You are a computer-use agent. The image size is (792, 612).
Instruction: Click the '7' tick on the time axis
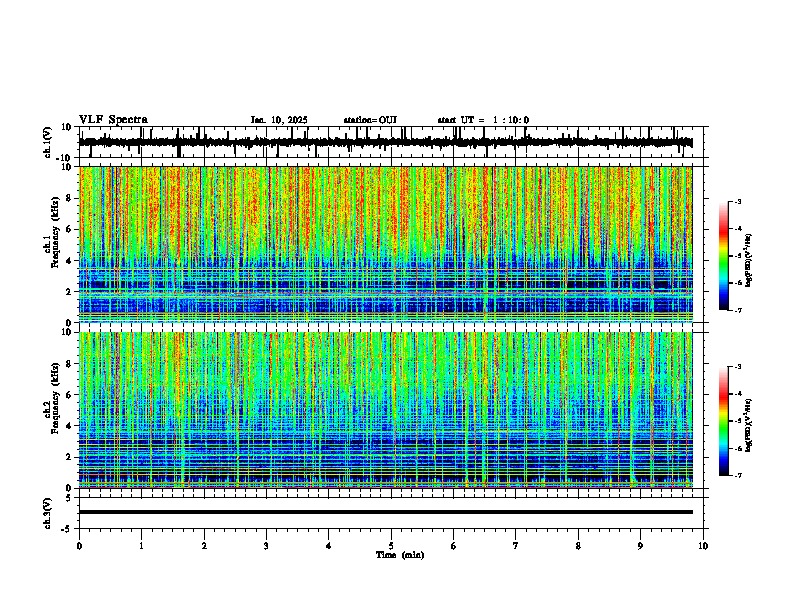(516, 546)
